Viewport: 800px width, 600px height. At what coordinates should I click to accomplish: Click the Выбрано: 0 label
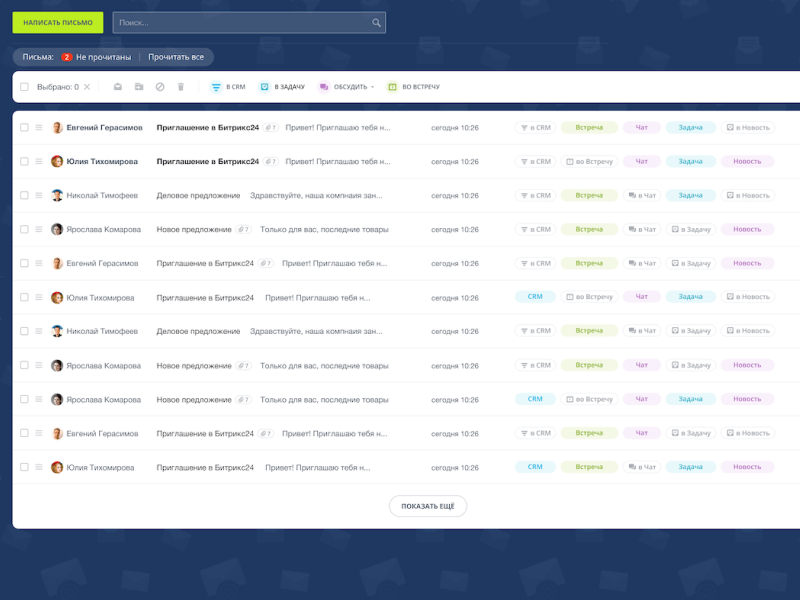58,87
